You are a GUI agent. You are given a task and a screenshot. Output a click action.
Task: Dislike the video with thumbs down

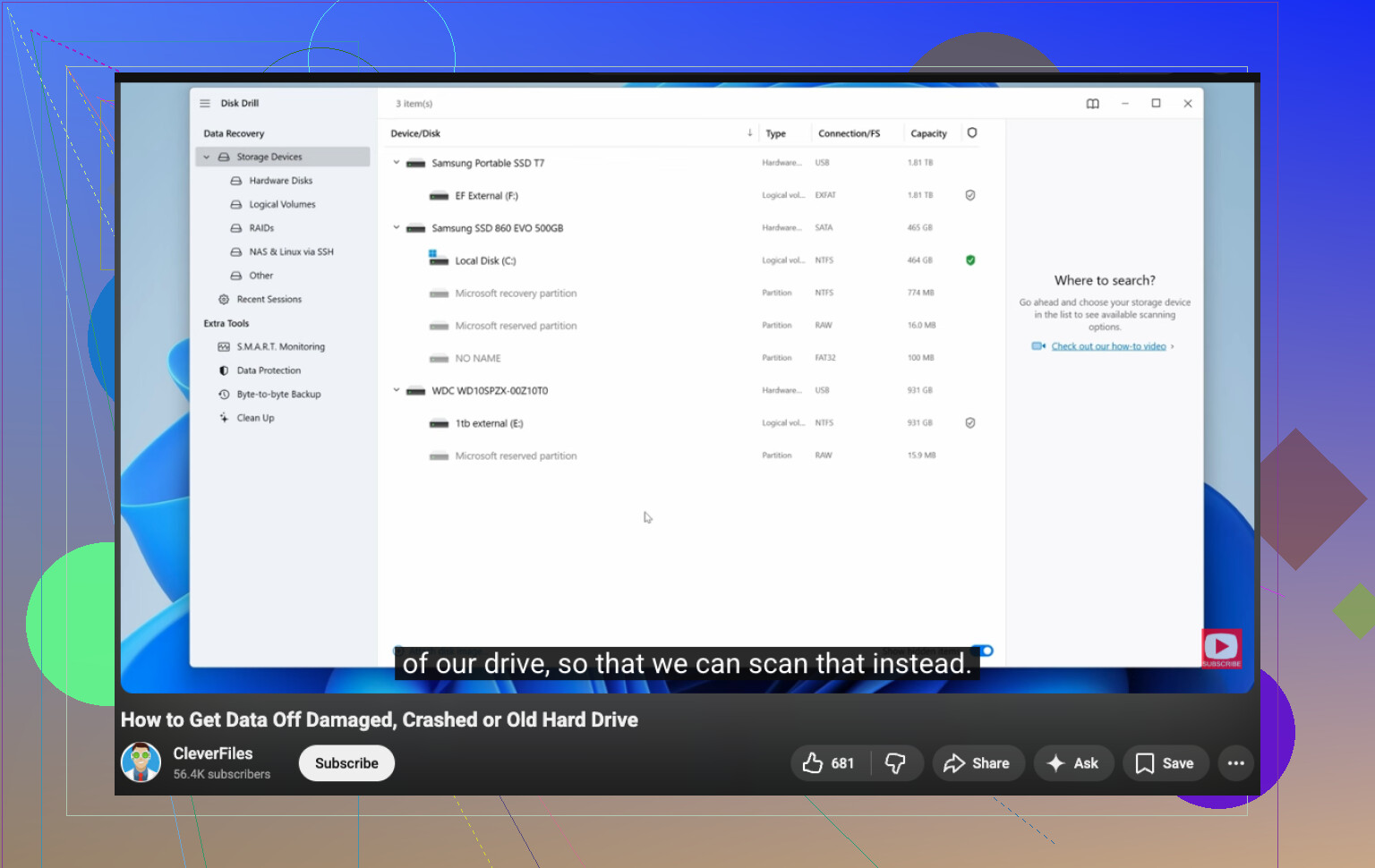(895, 763)
